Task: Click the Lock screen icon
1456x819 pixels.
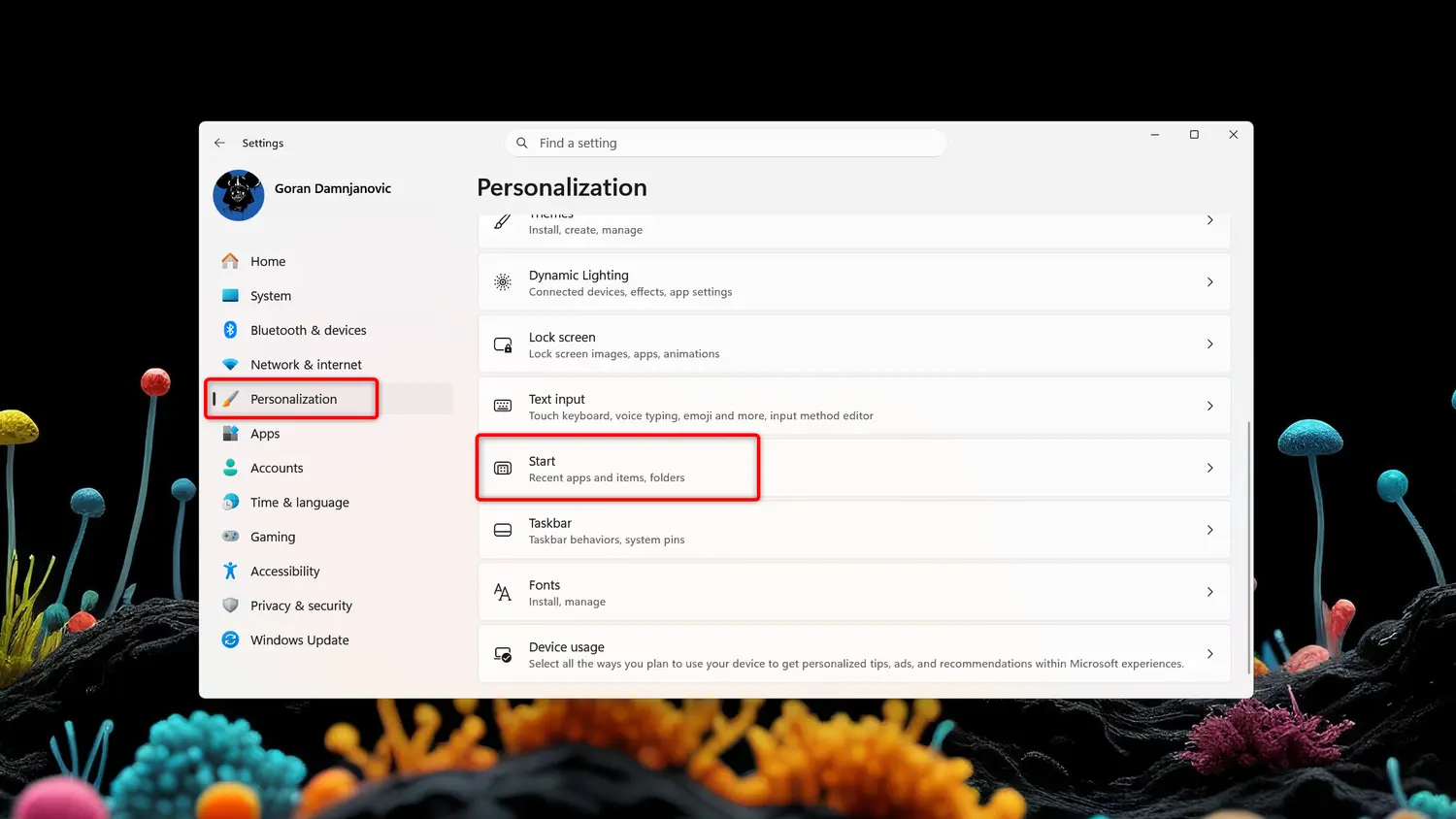Action: tap(503, 344)
